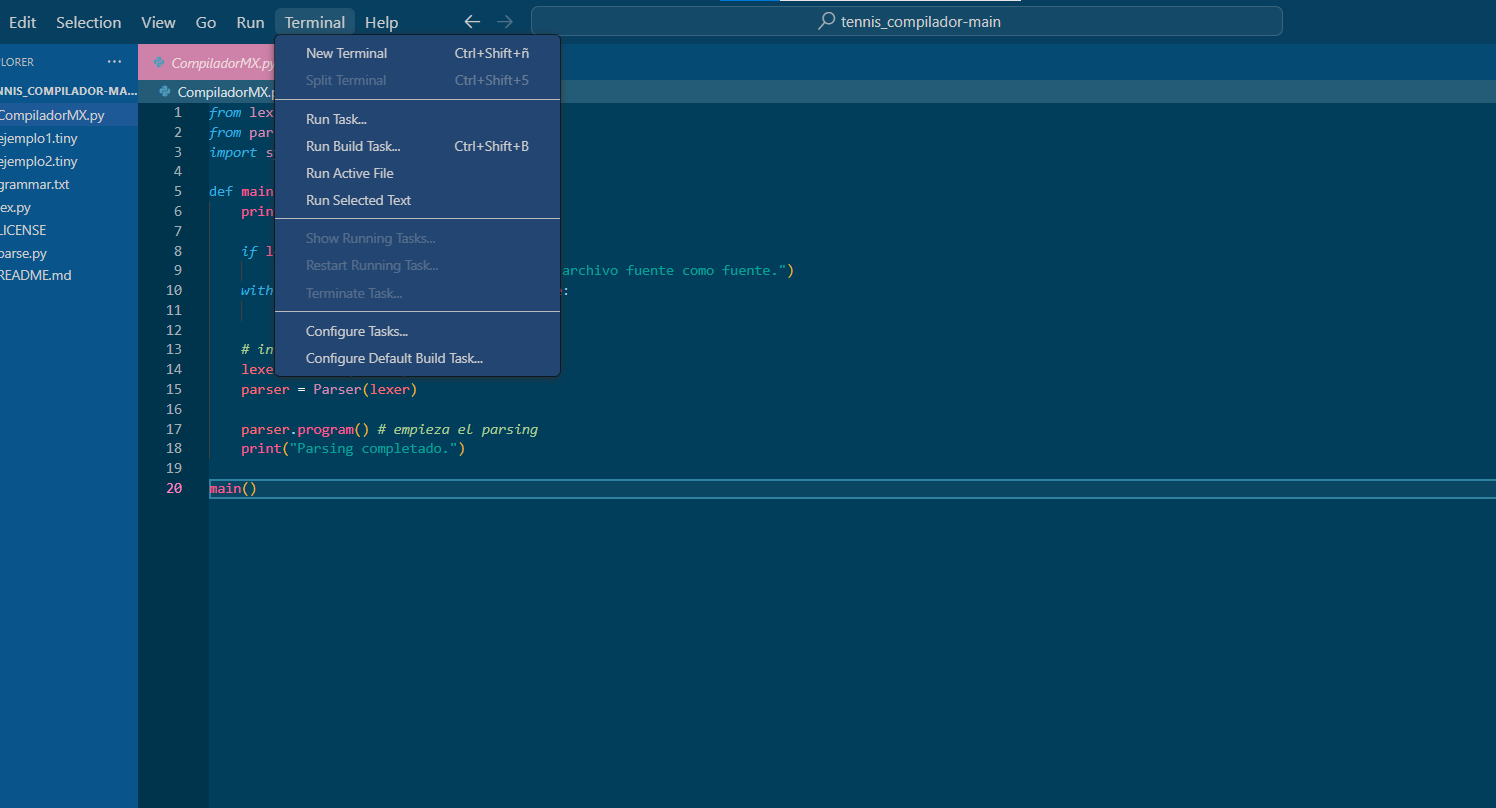Select Configure Tasks...
This screenshot has width=1496, height=808.
point(357,331)
